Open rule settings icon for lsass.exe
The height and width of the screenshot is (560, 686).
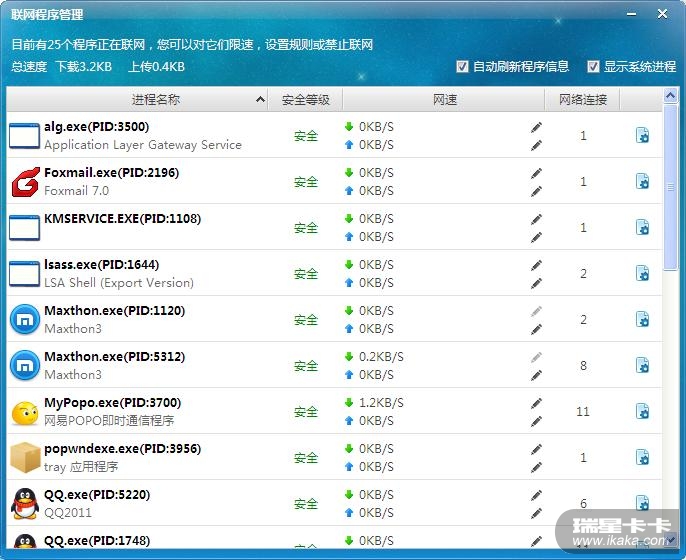pos(642,273)
